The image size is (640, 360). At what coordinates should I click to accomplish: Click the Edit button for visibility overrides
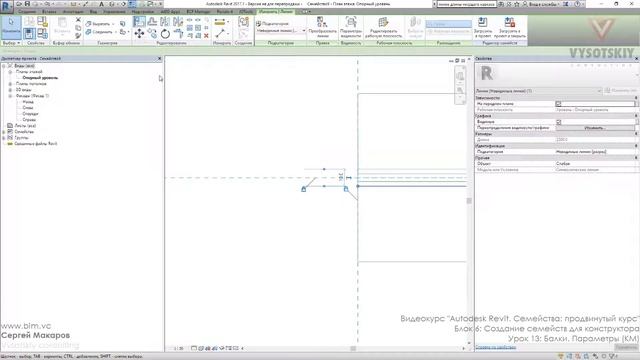tap(595, 128)
